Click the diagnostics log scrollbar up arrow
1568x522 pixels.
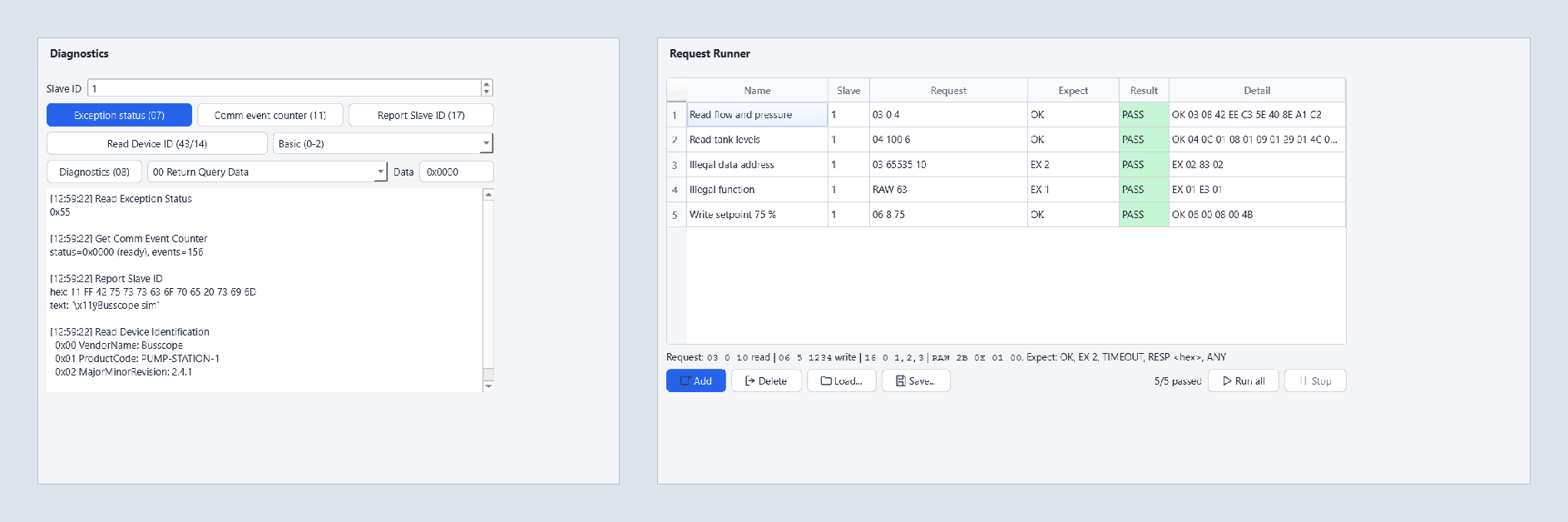[x=488, y=194]
